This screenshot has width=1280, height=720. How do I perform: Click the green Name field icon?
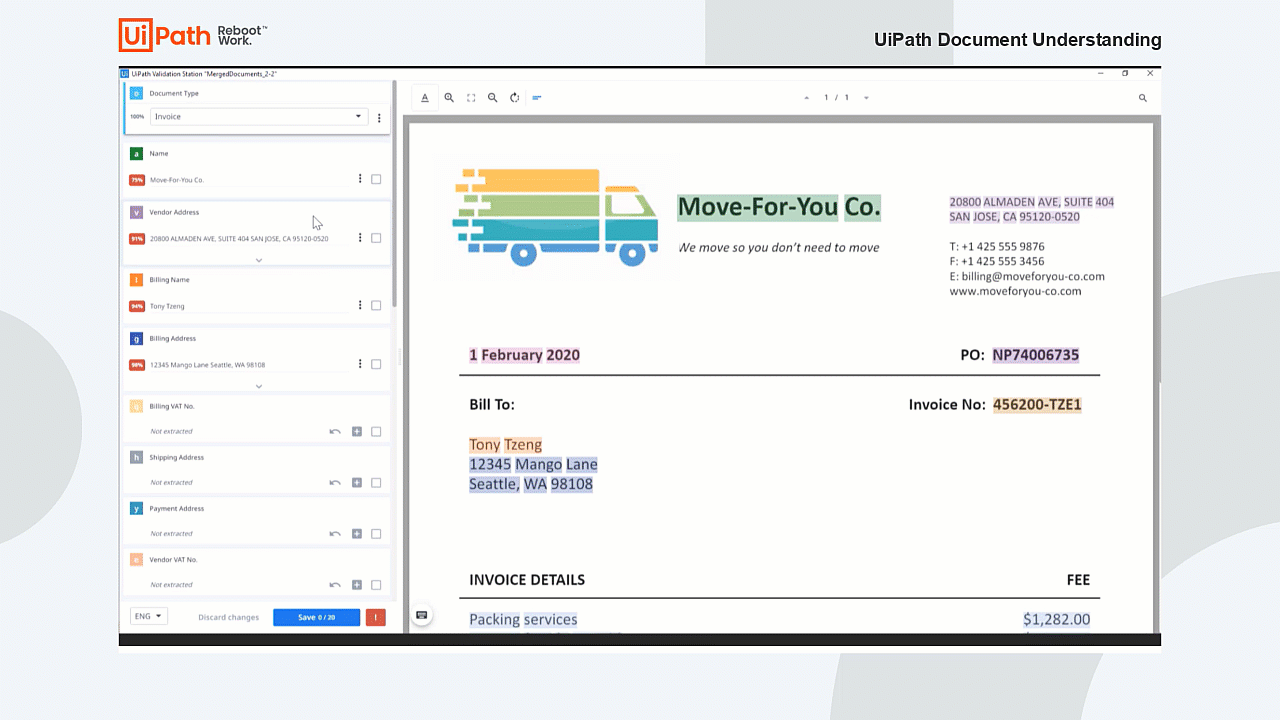coord(136,154)
